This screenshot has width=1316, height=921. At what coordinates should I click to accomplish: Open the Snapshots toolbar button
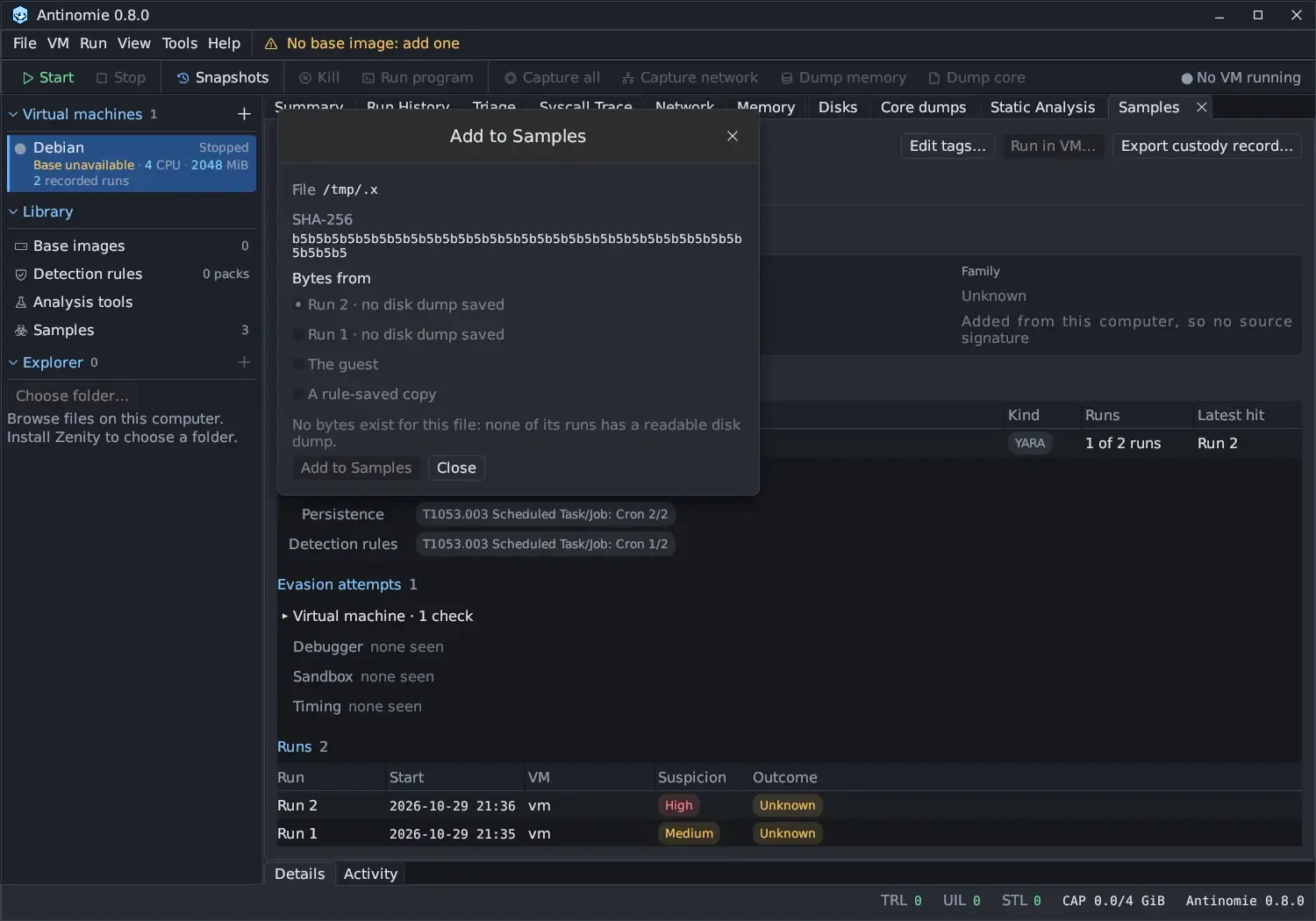pyautogui.click(x=223, y=78)
